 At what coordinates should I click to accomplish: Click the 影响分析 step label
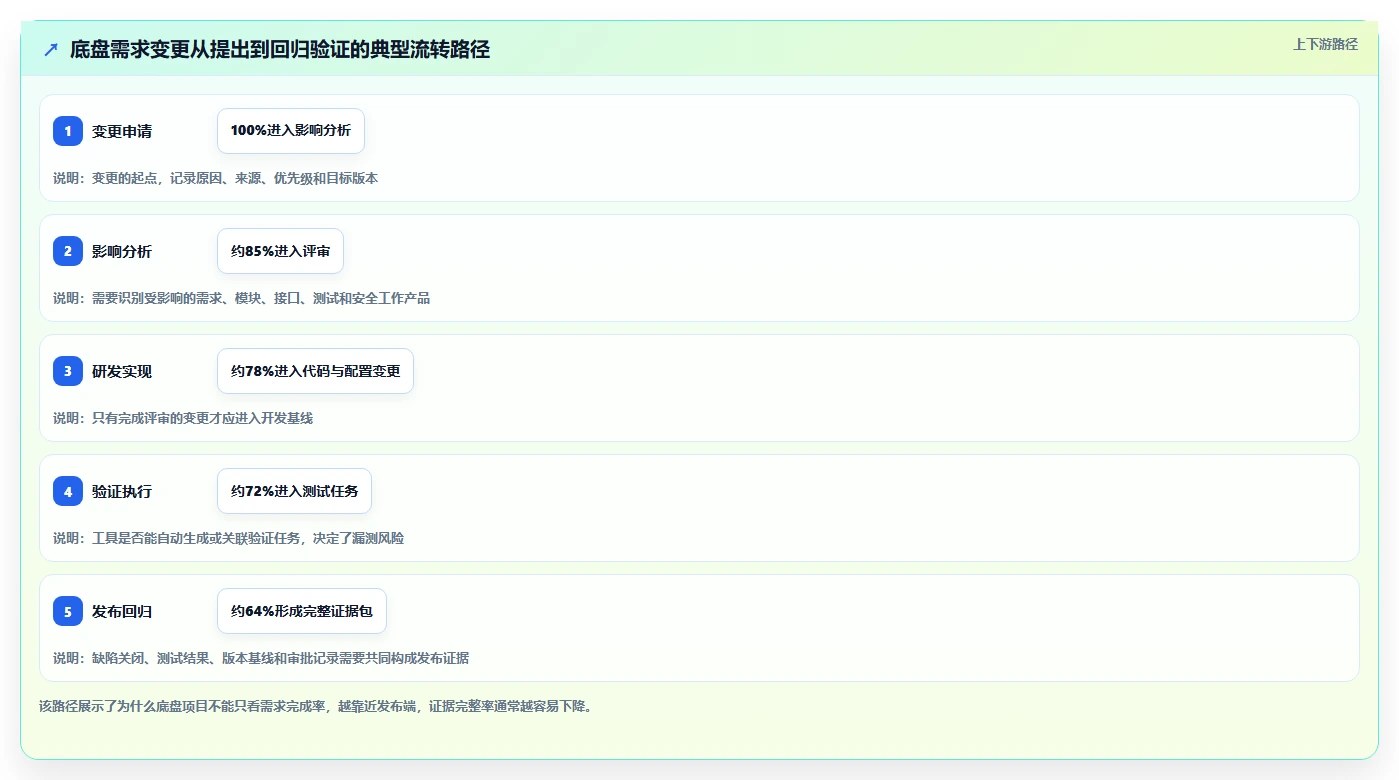[122, 251]
